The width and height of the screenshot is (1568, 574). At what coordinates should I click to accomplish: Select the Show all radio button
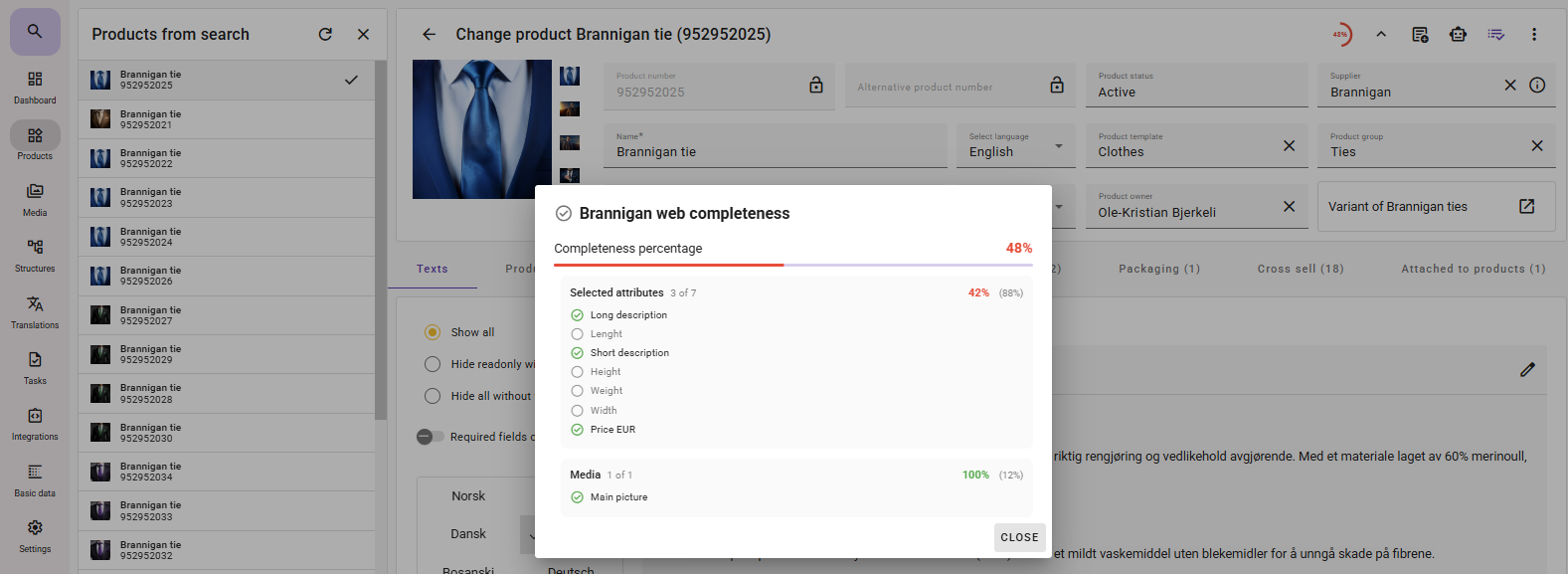point(433,332)
